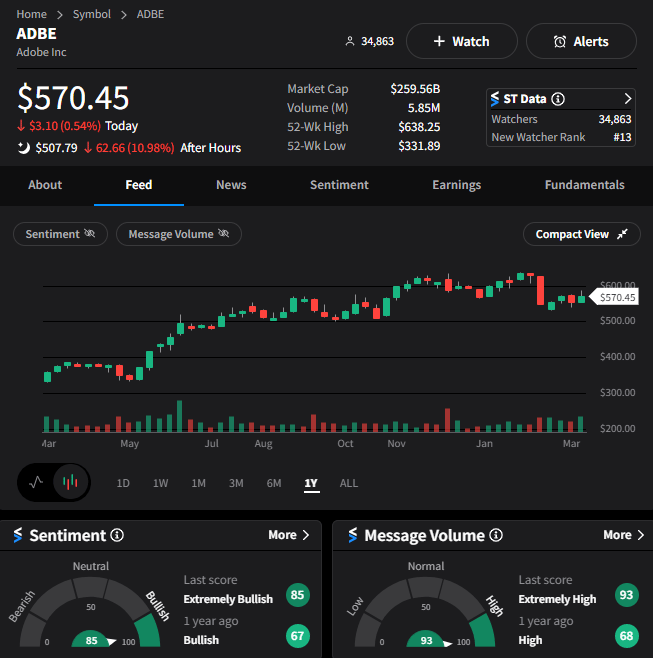Click the Message Volume gauge needle at 93
653x658 pixels.
pos(447,643)
